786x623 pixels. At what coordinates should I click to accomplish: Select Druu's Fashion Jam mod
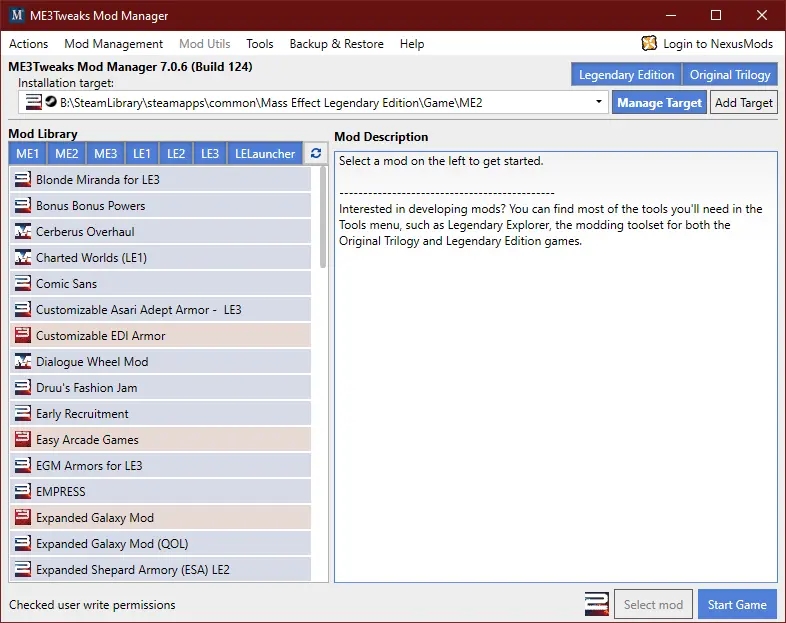160,387
